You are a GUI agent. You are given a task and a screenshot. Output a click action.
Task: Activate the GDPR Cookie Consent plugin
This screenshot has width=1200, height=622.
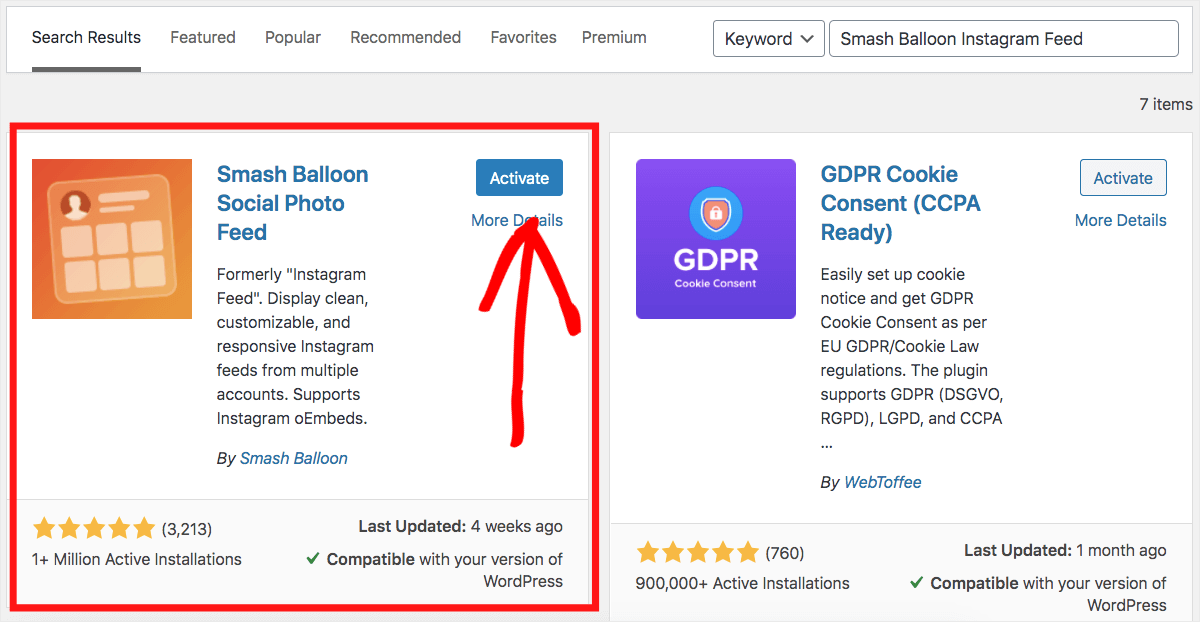pyautogui.click(x=1123, y=178)
